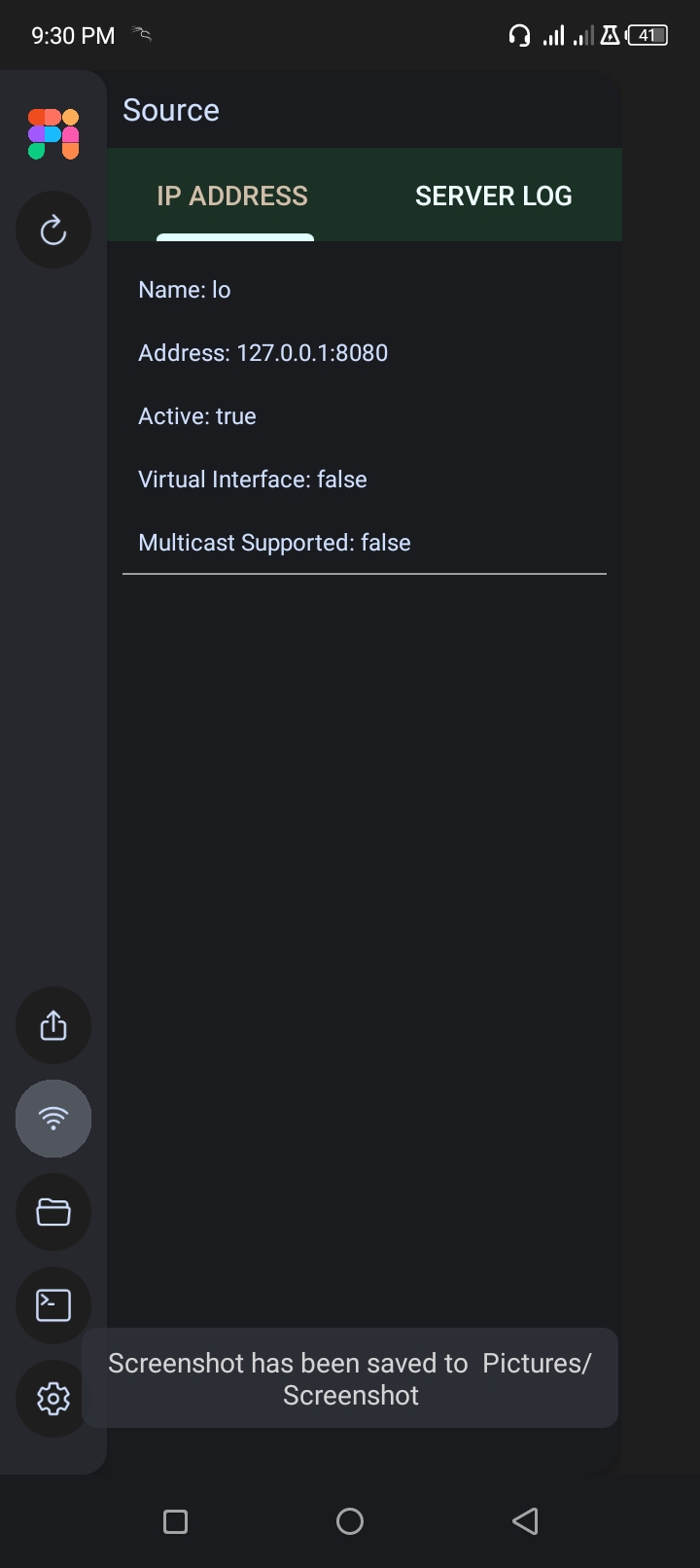The width and height of the screenshot is (700, 1568).
Task: Switch to the SERVER LOG tab
Action: point(494,196)
